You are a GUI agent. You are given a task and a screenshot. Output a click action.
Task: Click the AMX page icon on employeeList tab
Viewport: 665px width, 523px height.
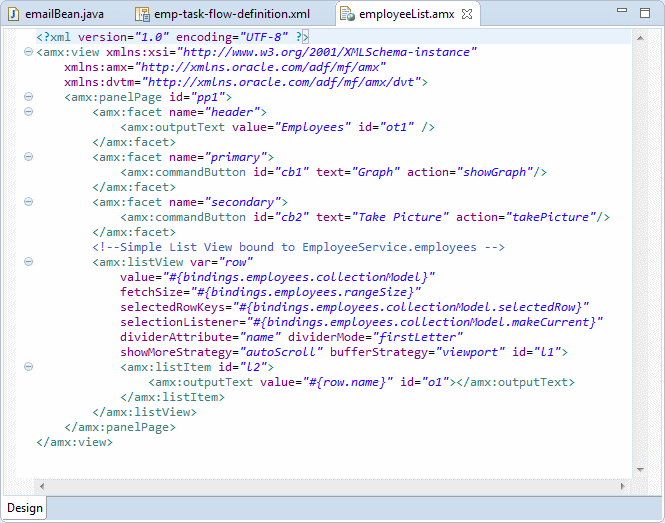click(x=348, y=14)
